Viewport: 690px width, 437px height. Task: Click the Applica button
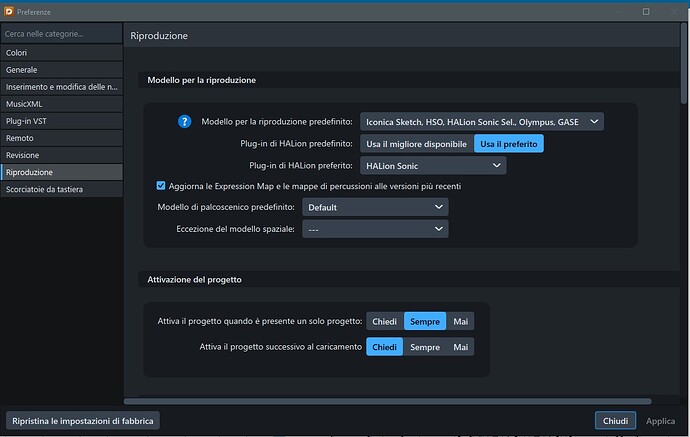660,421
